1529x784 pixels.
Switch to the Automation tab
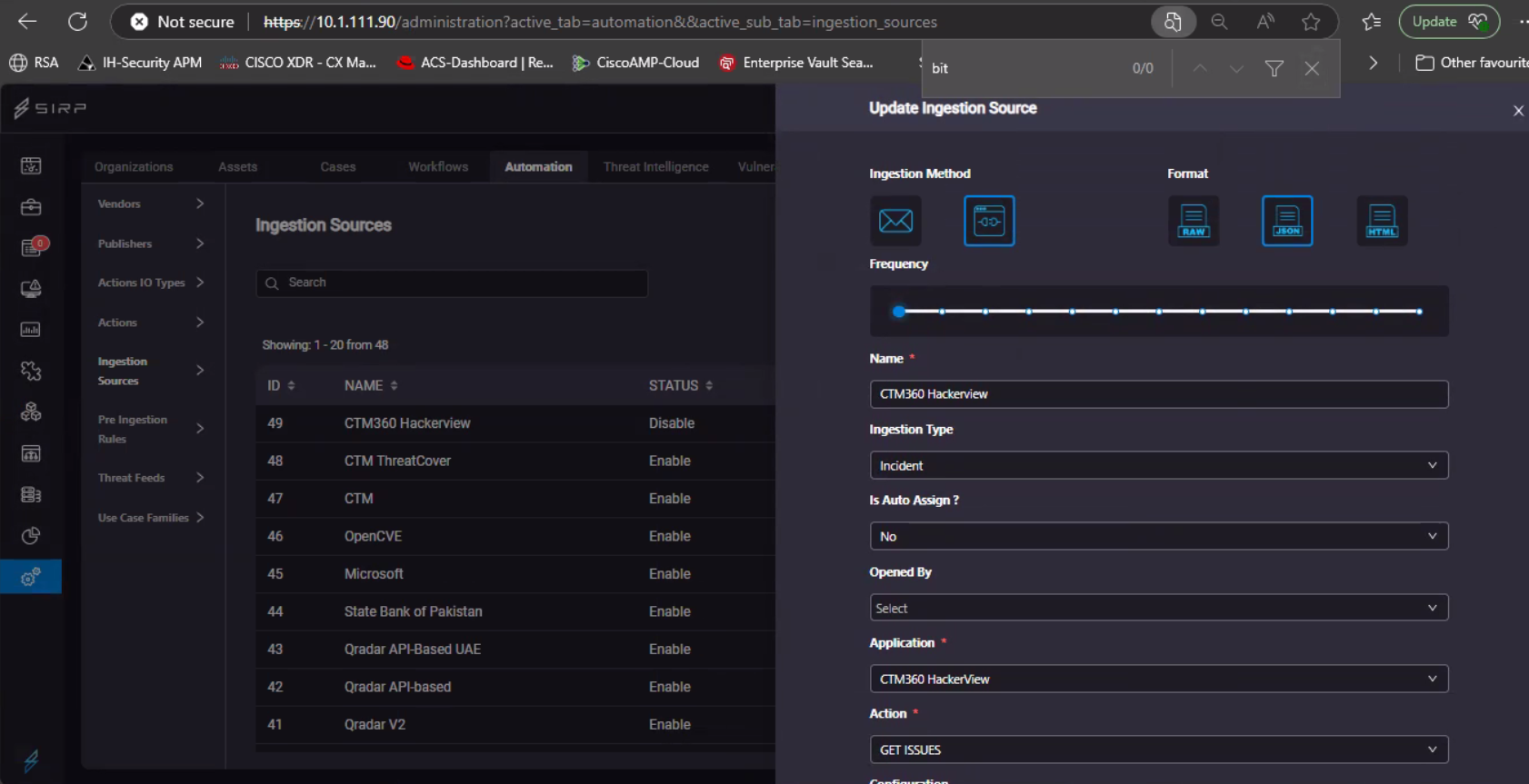[x=539, y=167]
